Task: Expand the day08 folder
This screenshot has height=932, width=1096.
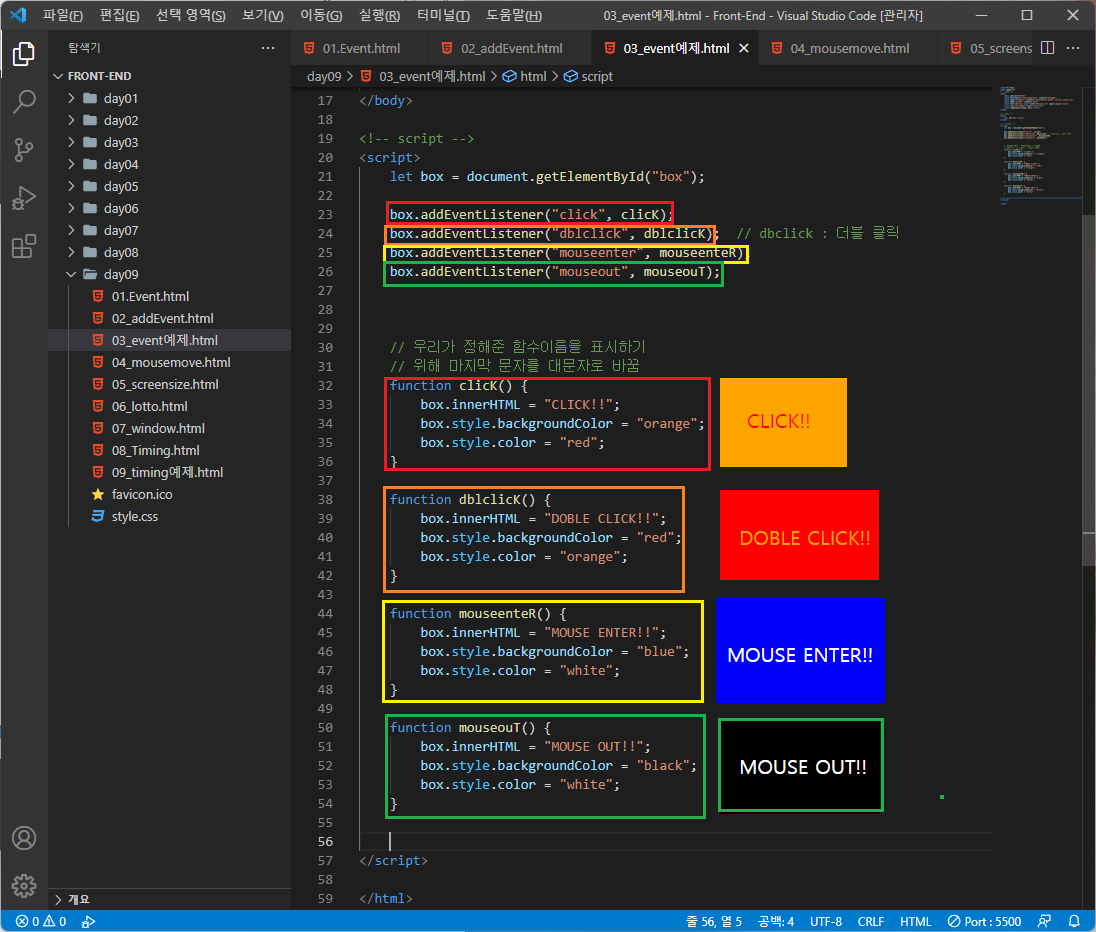Action: (71, 252)
